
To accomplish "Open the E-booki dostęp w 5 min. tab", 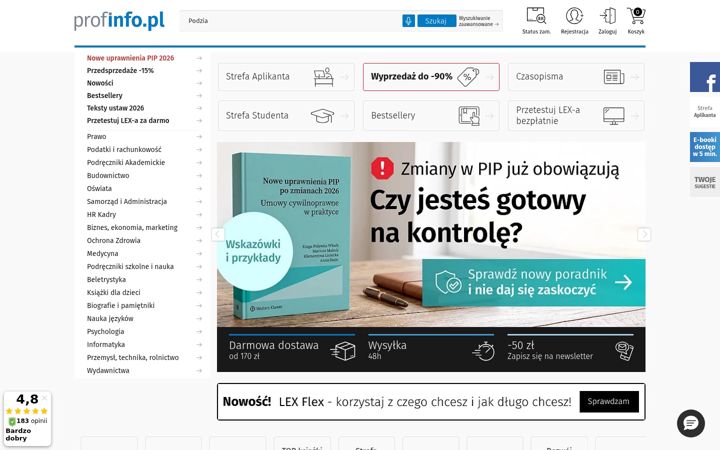I will [705, 146].
